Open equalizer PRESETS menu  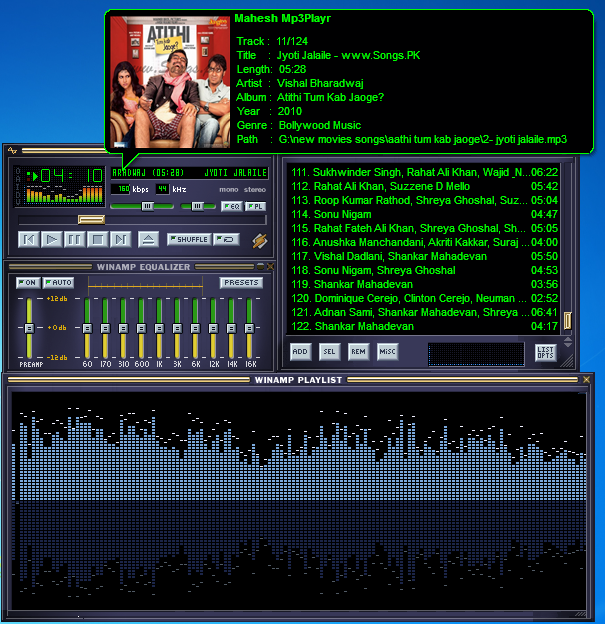point(241,283)
